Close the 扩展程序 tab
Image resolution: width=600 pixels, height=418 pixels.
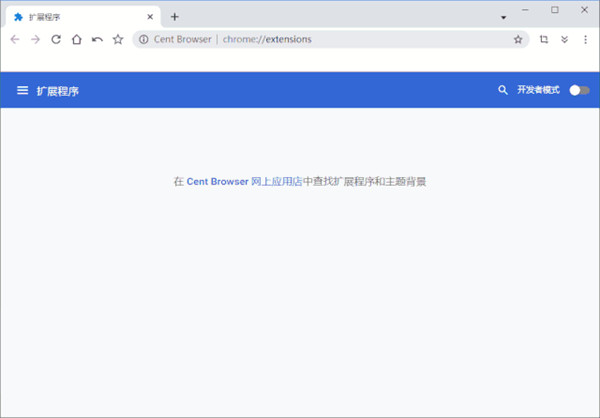(150, 17)
